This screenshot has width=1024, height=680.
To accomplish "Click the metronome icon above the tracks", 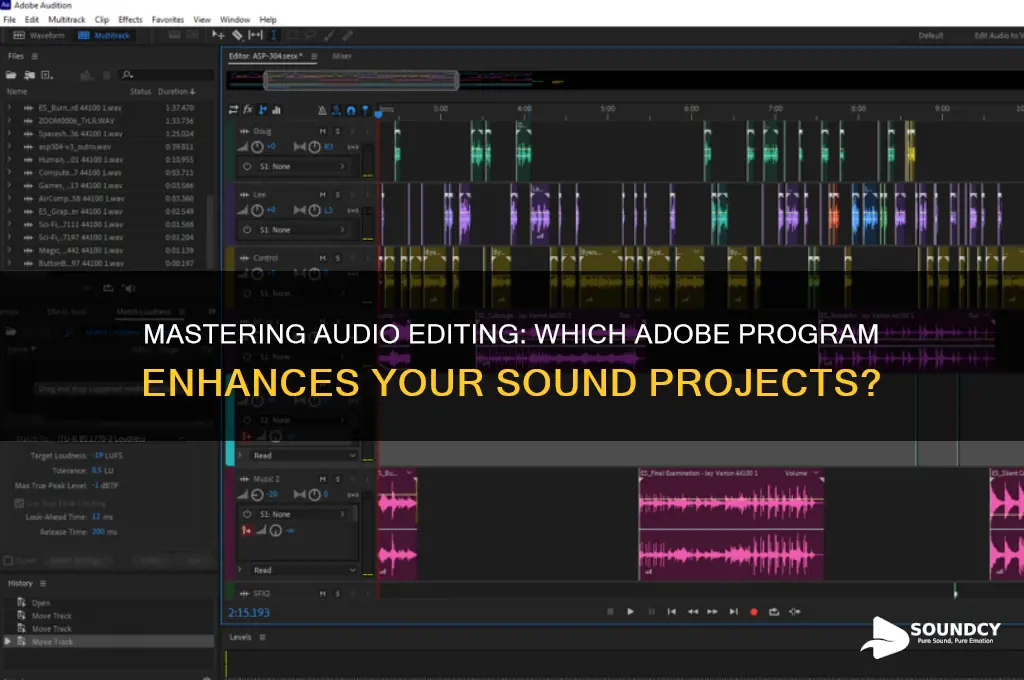I will pos(322,110).
